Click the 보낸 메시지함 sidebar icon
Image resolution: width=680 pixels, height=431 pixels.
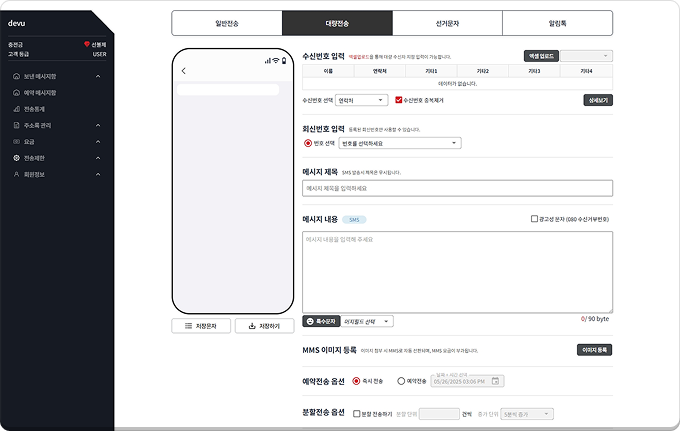pos(16,76)
